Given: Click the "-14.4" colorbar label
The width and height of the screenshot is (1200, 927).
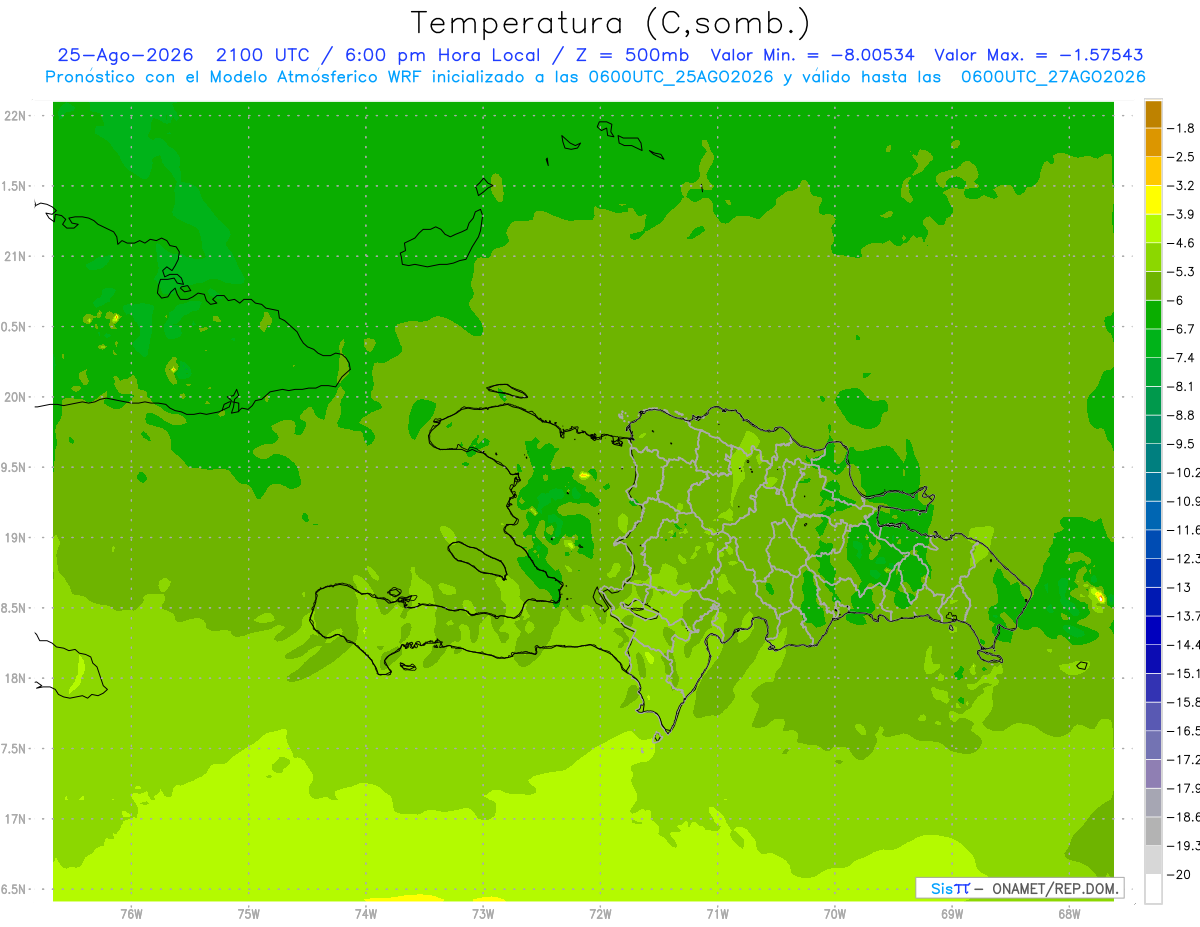Looking at the screenshot, I should coord(1183,645).
